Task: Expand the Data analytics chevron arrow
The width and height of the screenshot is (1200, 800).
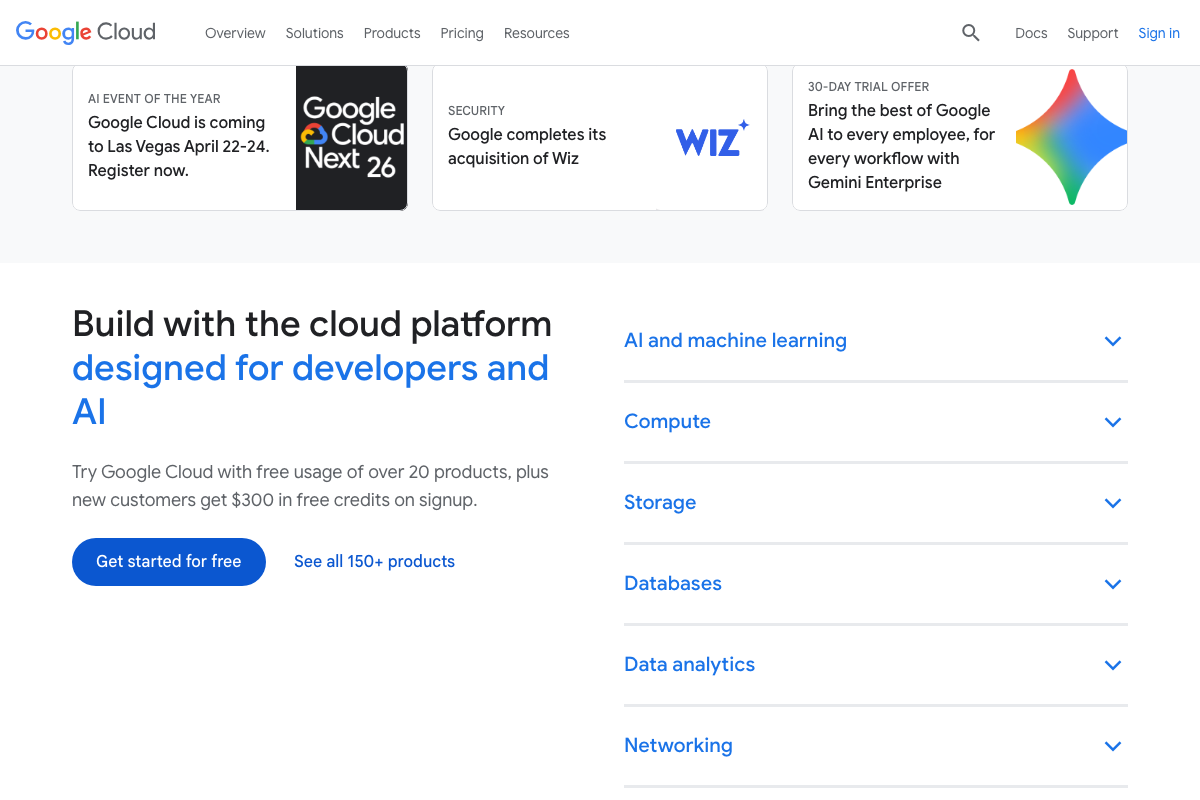Action: tap(1113, 665)
